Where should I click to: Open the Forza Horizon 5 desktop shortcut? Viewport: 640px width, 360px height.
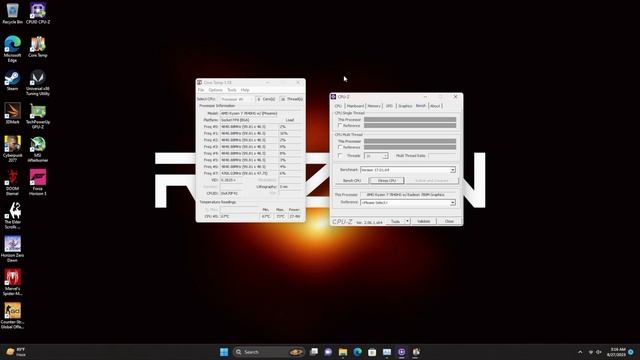click(x=38, y=182)
